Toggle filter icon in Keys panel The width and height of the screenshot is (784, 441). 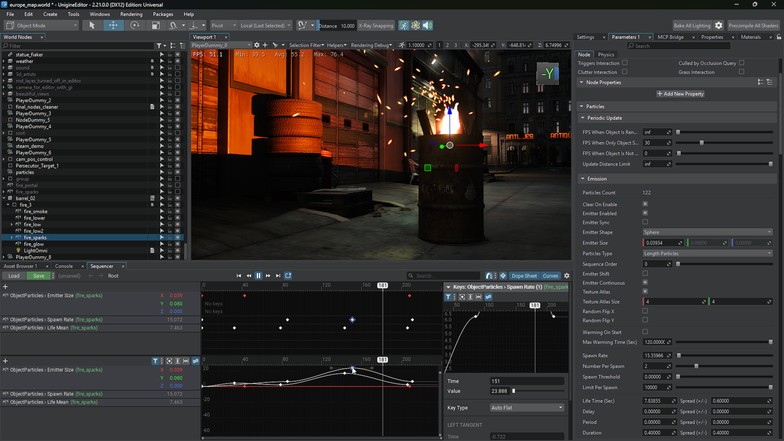point(448,296)
